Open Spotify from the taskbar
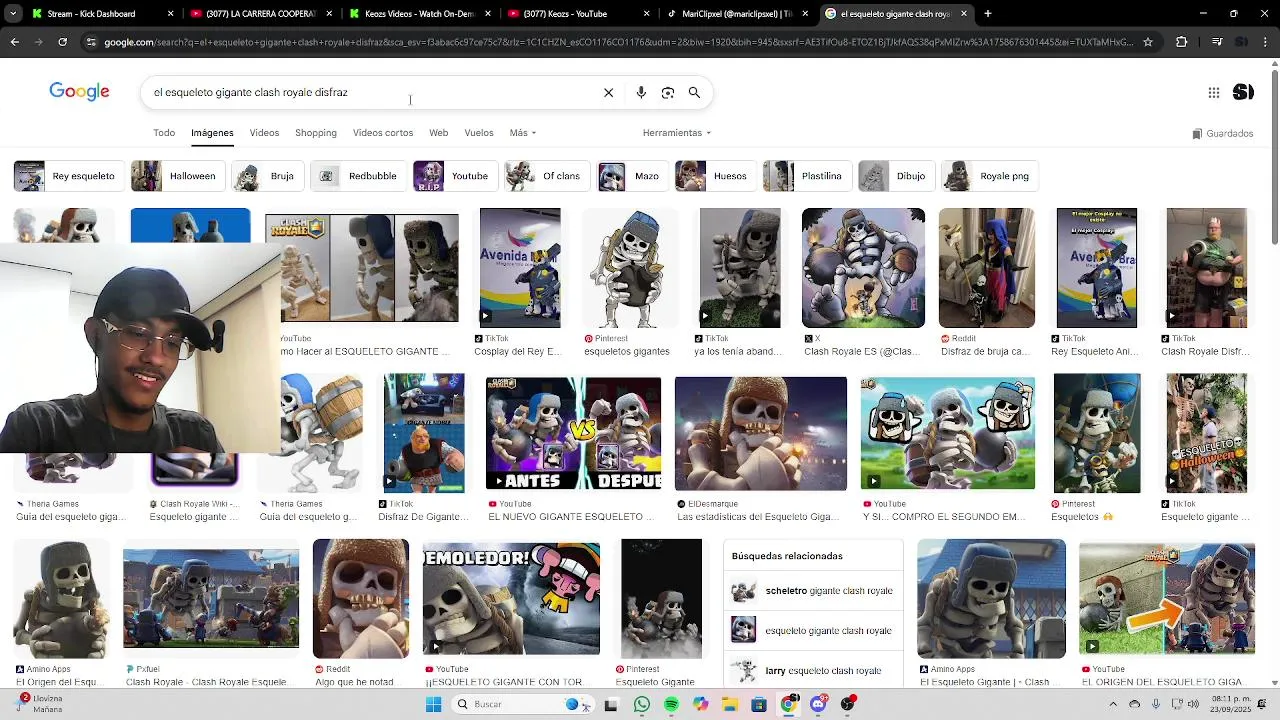Screen dimensions: 1280x720 (671, 704)
